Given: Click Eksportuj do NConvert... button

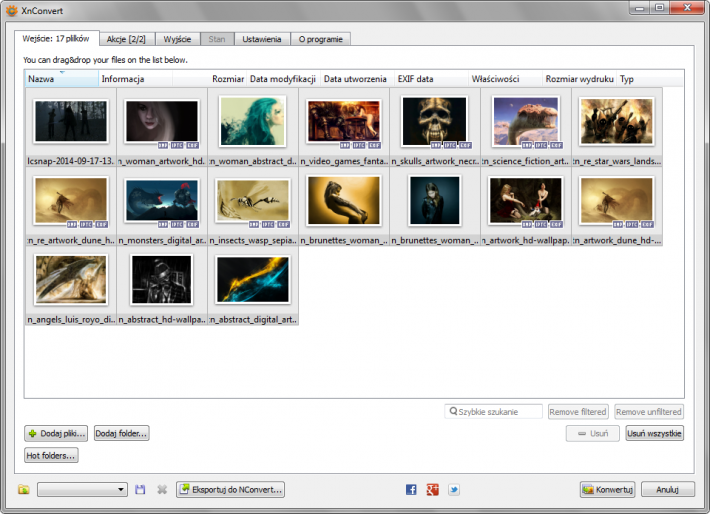Looking at the screenshot, I should click(x=230, y=490).
